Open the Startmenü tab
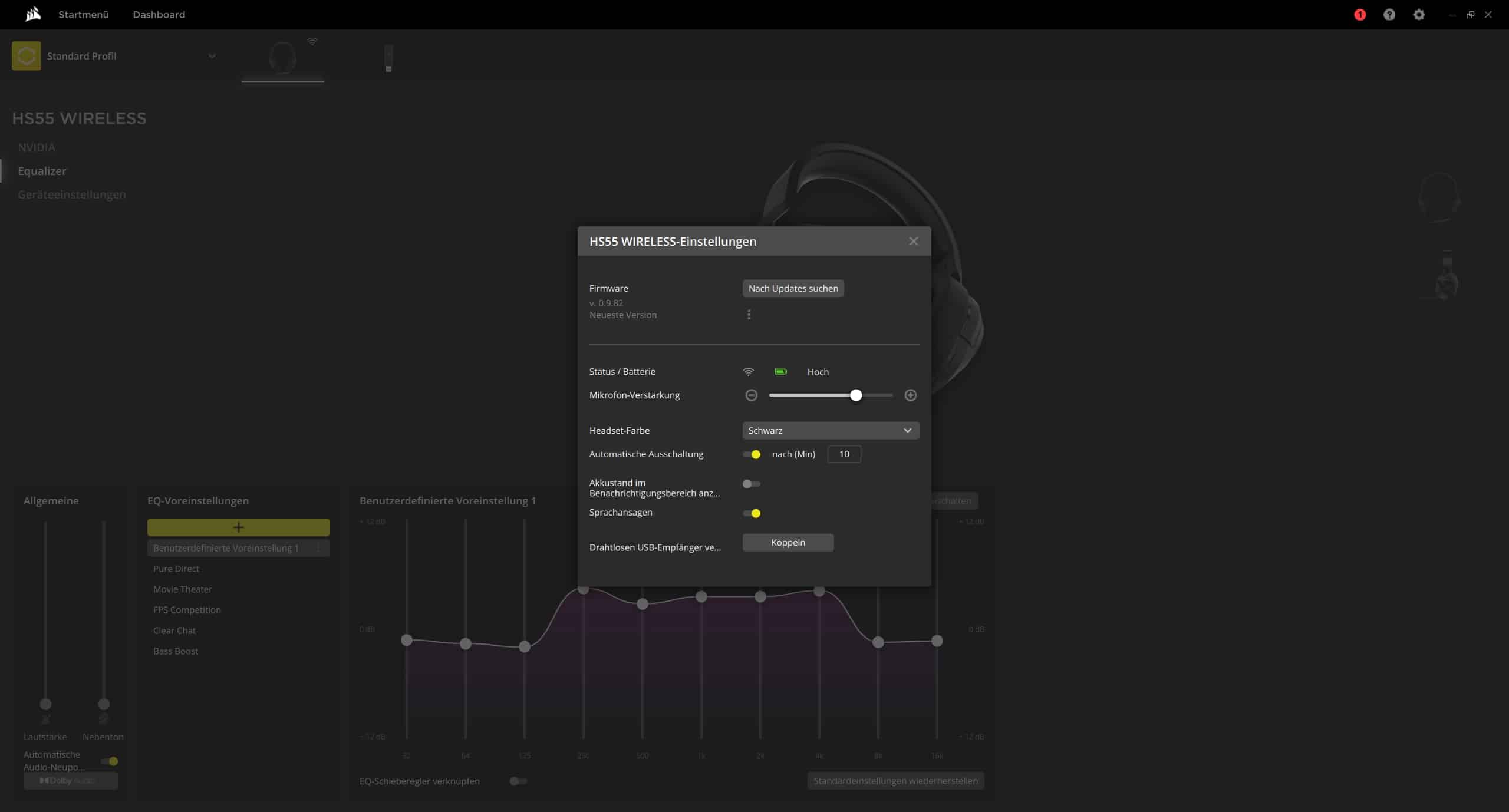 click(x=83, y=15)
